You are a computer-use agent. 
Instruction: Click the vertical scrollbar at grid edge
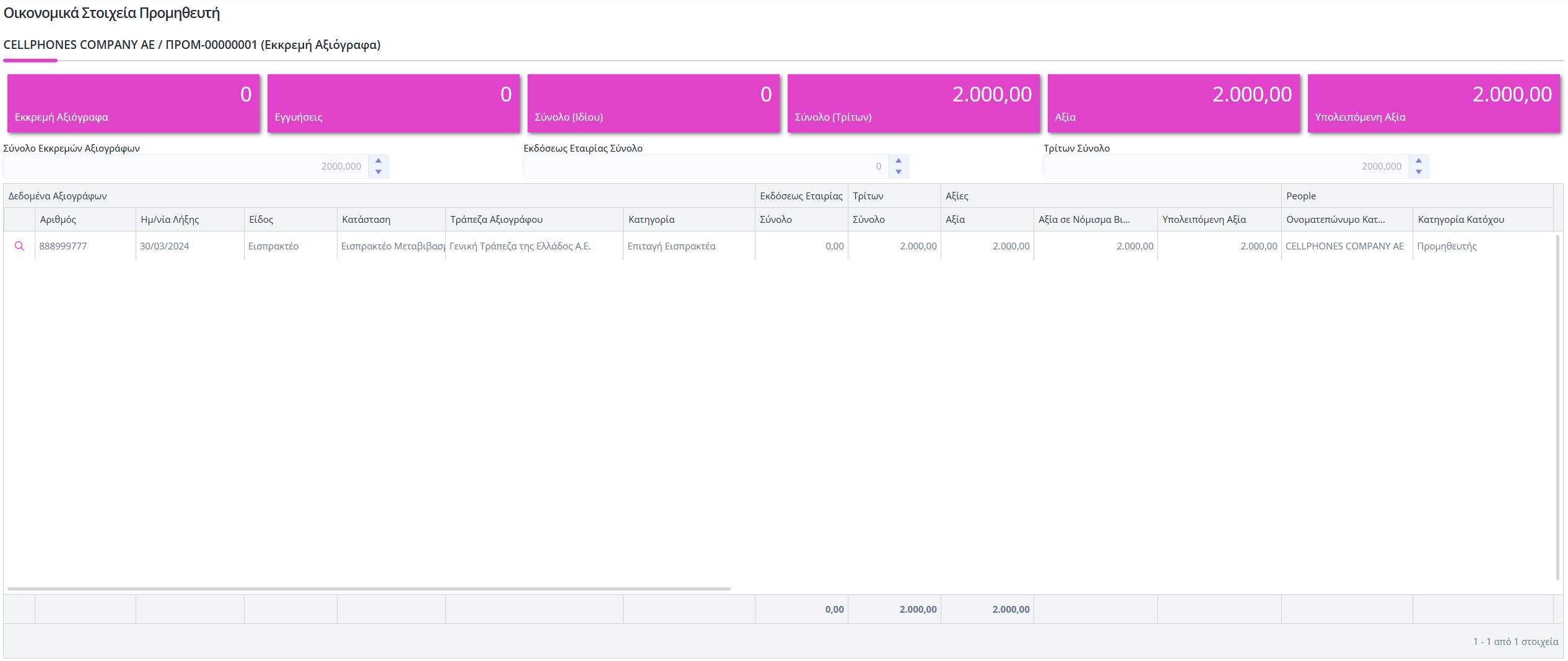(x=1558, y=407)
